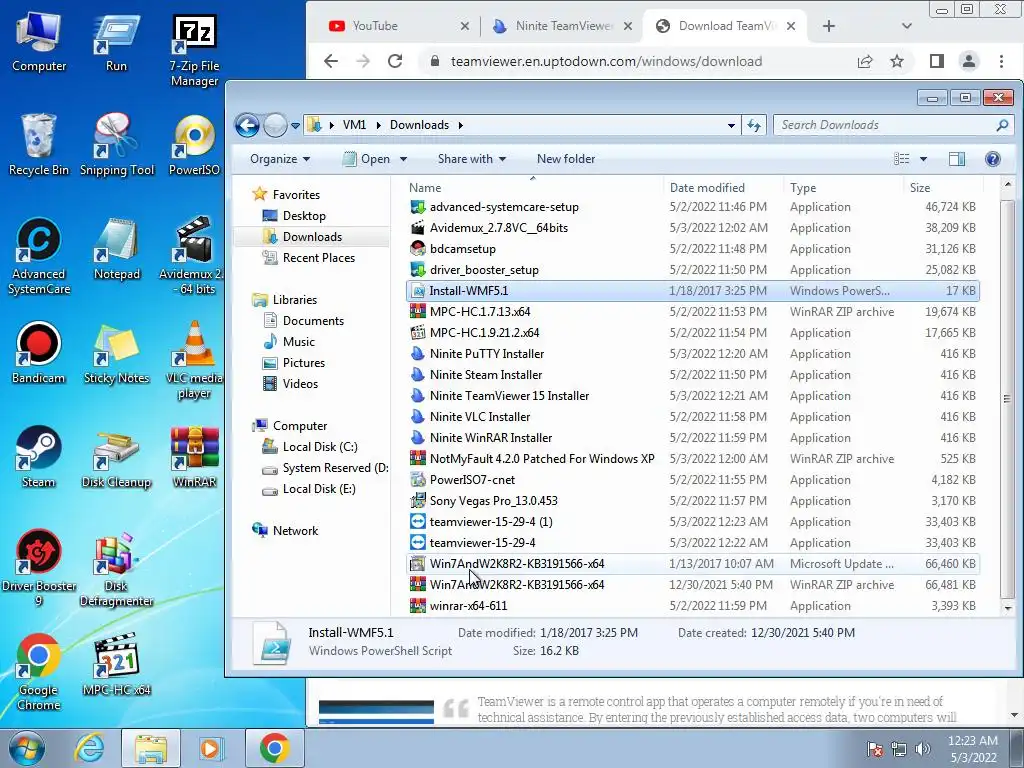Select the WinRAR desktop icon
Screen dimensions: 1024x768
pos(194,457)
